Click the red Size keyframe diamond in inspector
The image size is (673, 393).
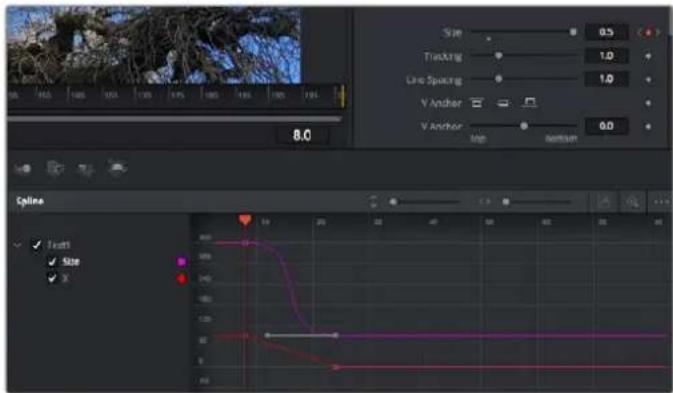pyautogui.click(x=648, y=32)
